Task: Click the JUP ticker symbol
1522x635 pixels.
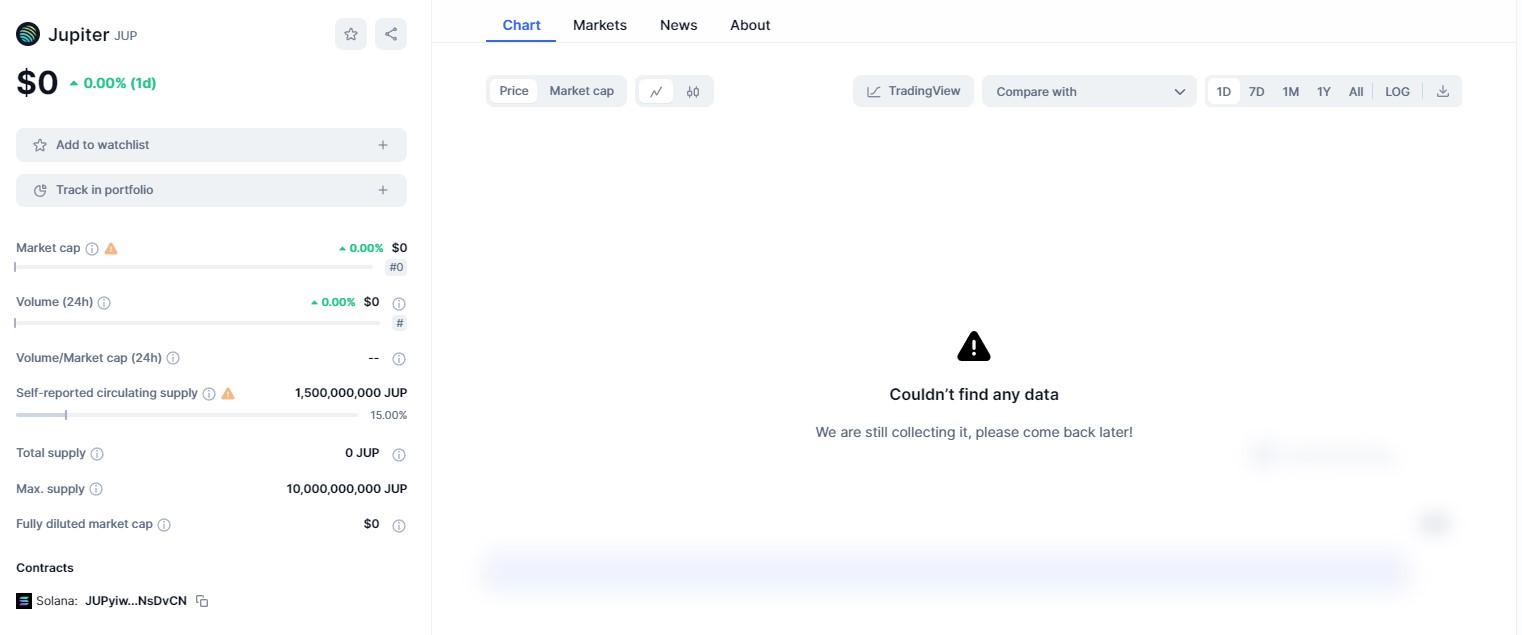Action: click(126, 36)
